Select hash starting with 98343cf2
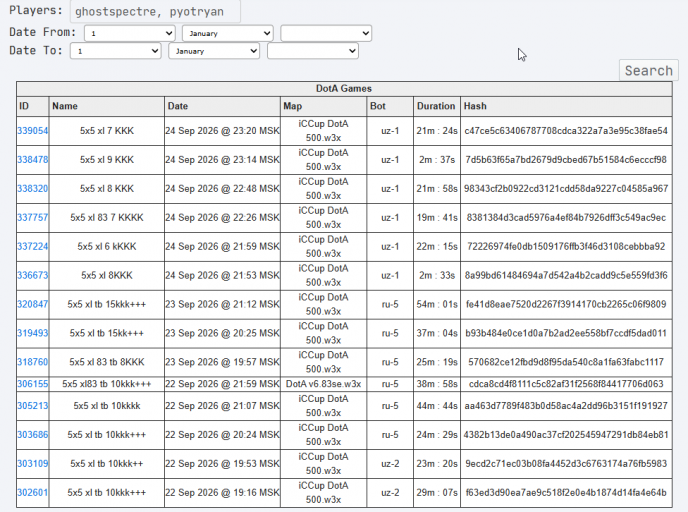688x512 pixels. click(566, 189)
